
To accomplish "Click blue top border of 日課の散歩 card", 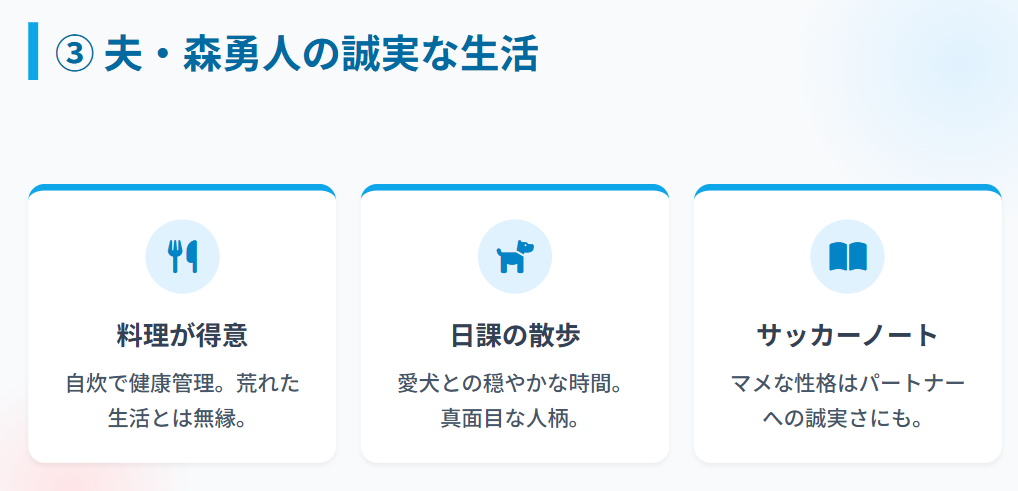I will coord(515,187).
